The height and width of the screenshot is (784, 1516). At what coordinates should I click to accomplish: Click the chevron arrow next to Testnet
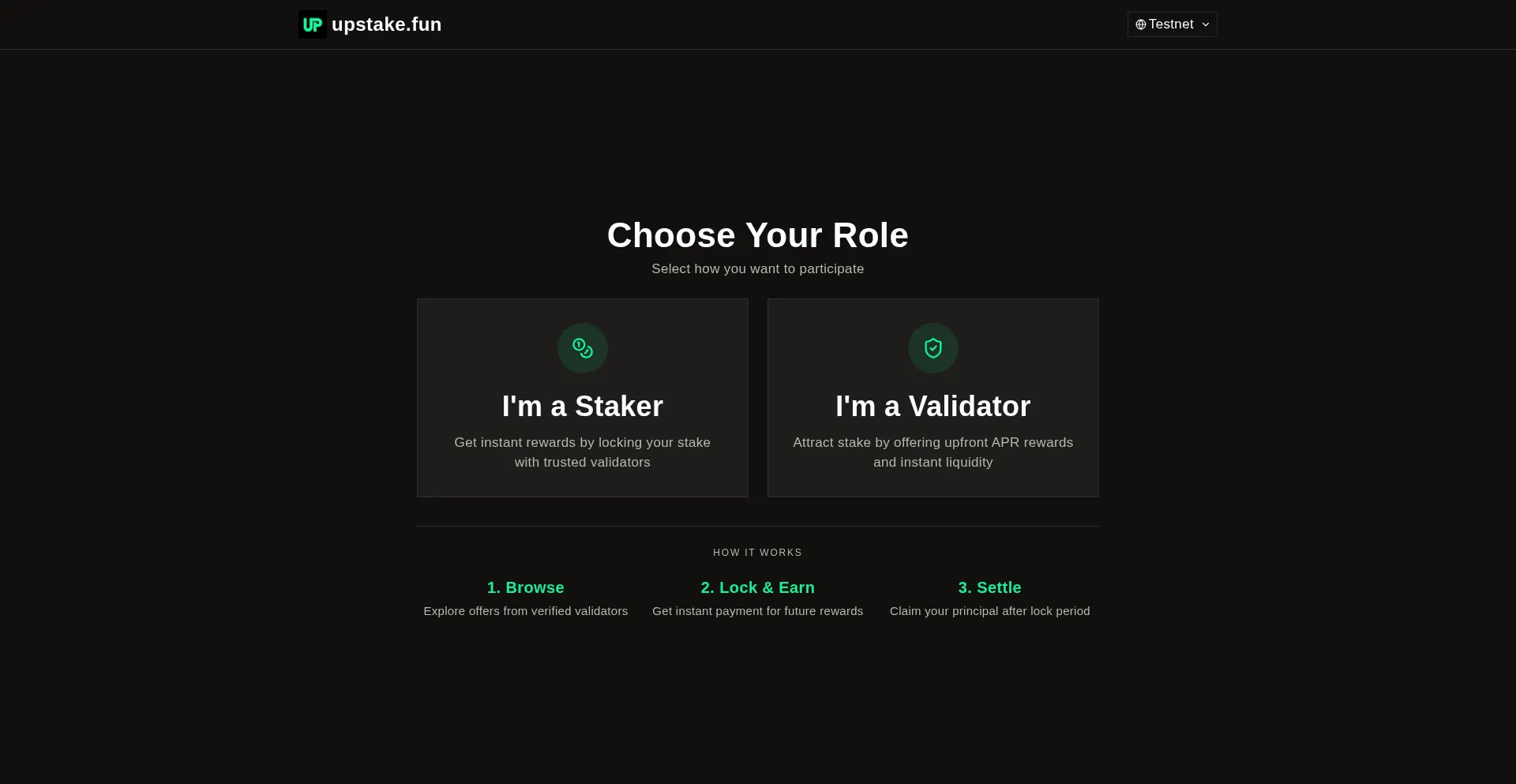(x=1206, y=24)
